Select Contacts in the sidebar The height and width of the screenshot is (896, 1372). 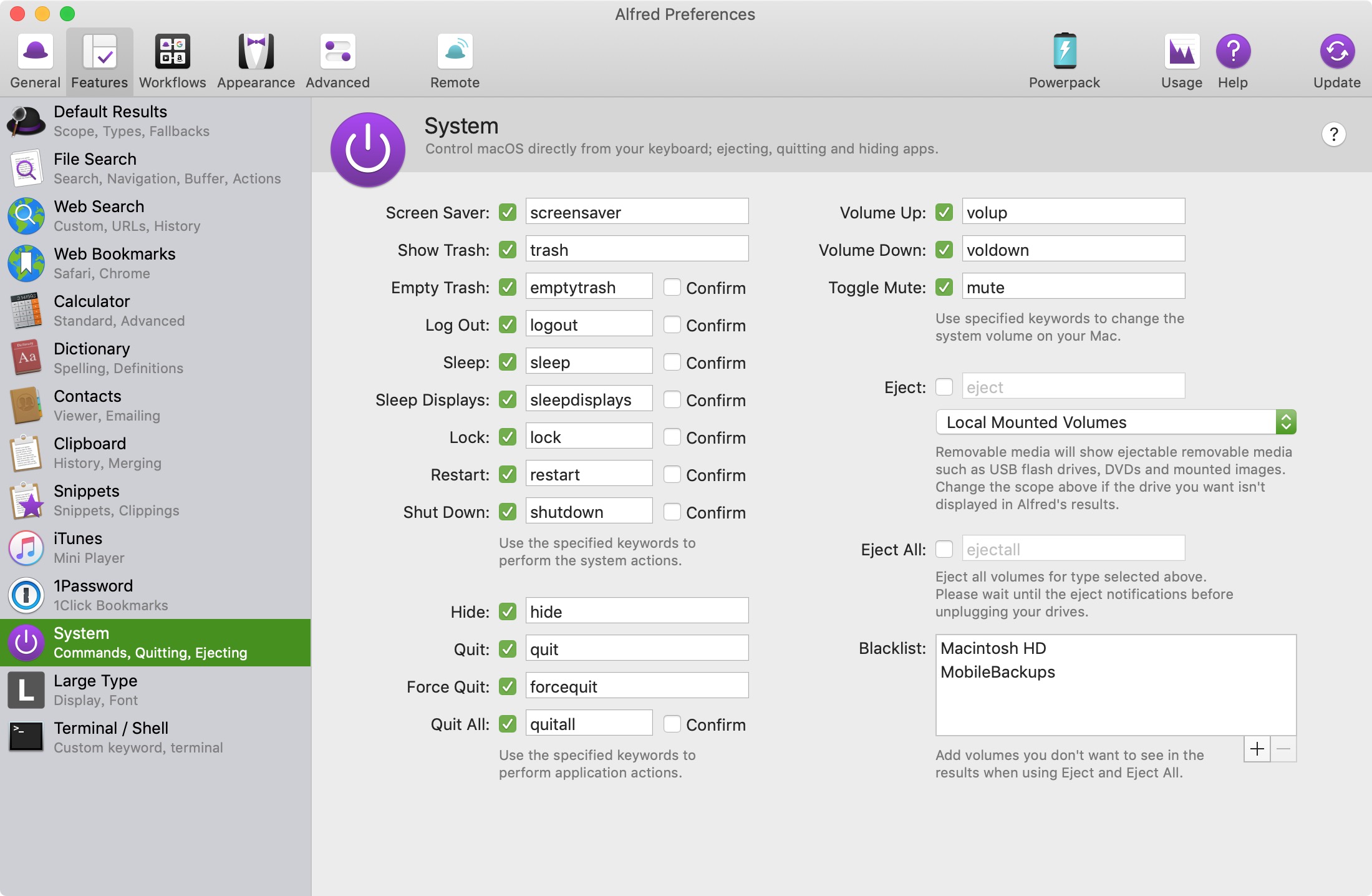pyautogui.click(x=155, y=406)
